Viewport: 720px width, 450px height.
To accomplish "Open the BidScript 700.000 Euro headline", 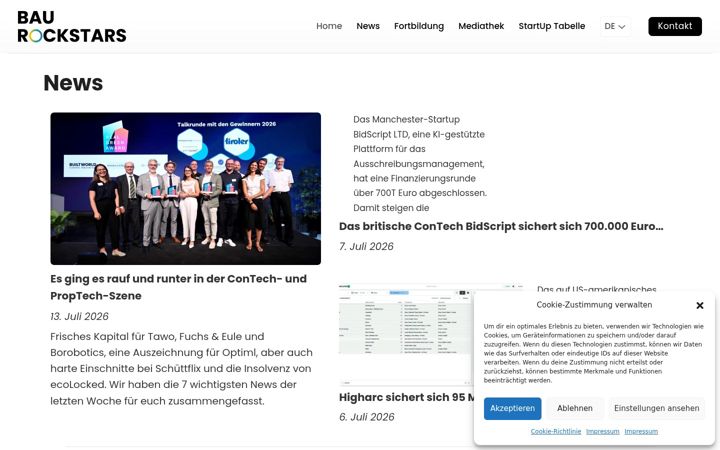I will [x=501, y=226].
